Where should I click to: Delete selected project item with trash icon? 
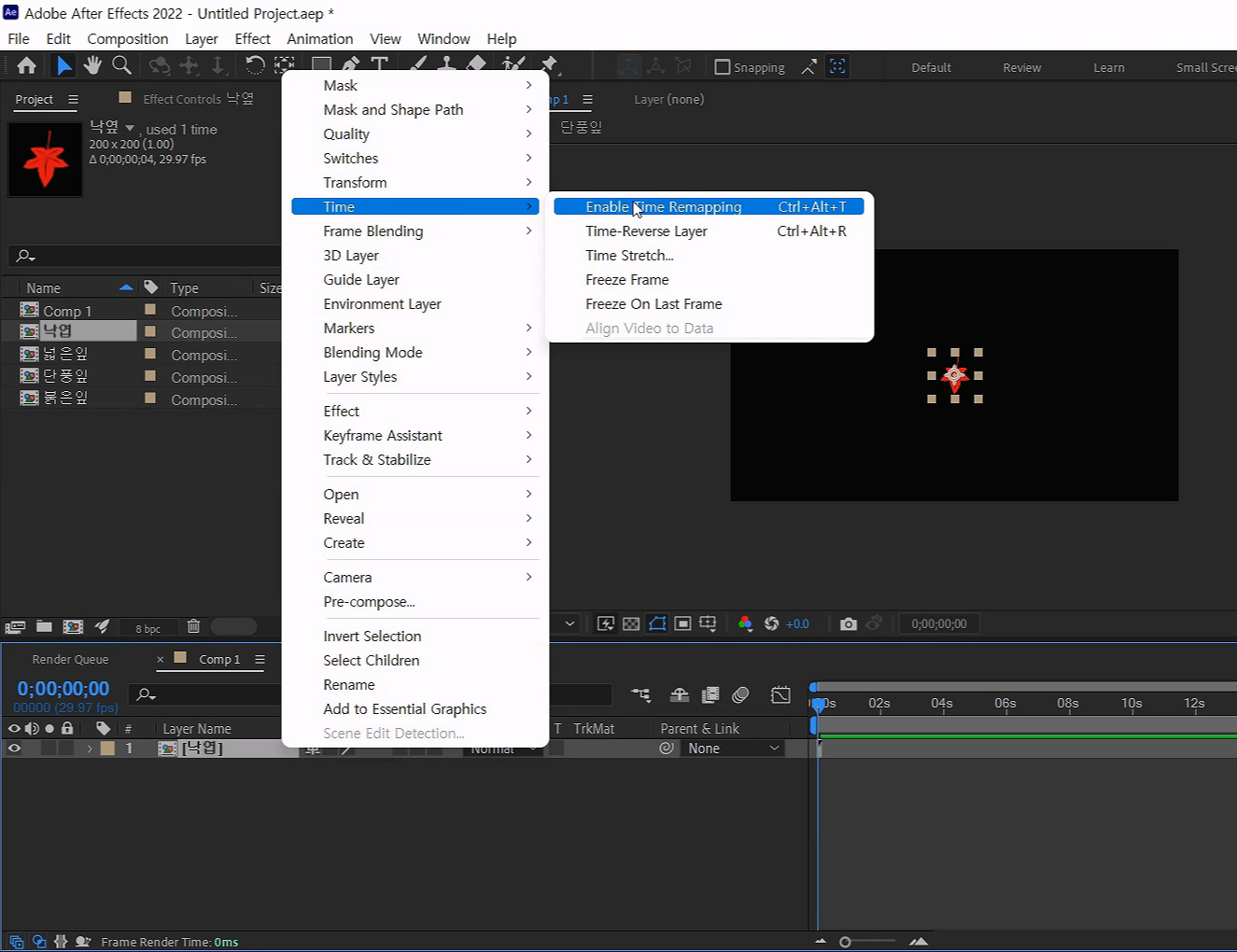[193, 626]
